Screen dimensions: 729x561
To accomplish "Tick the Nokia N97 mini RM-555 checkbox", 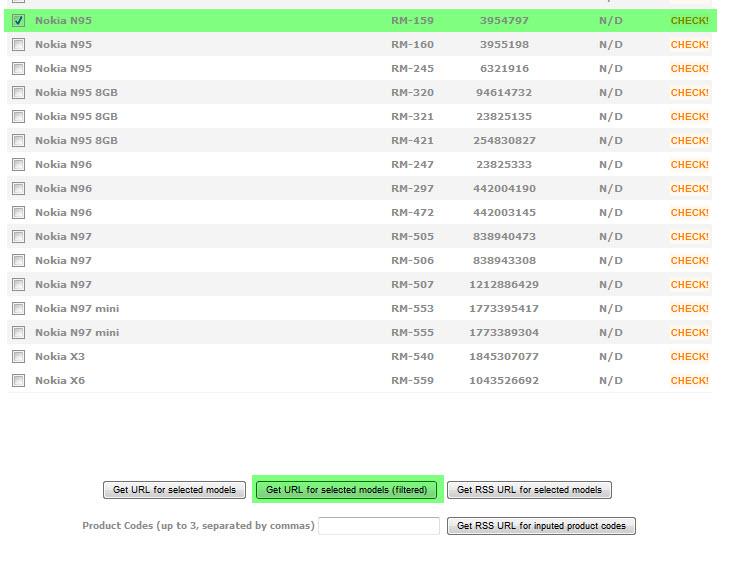I will [x=19, y=333].
